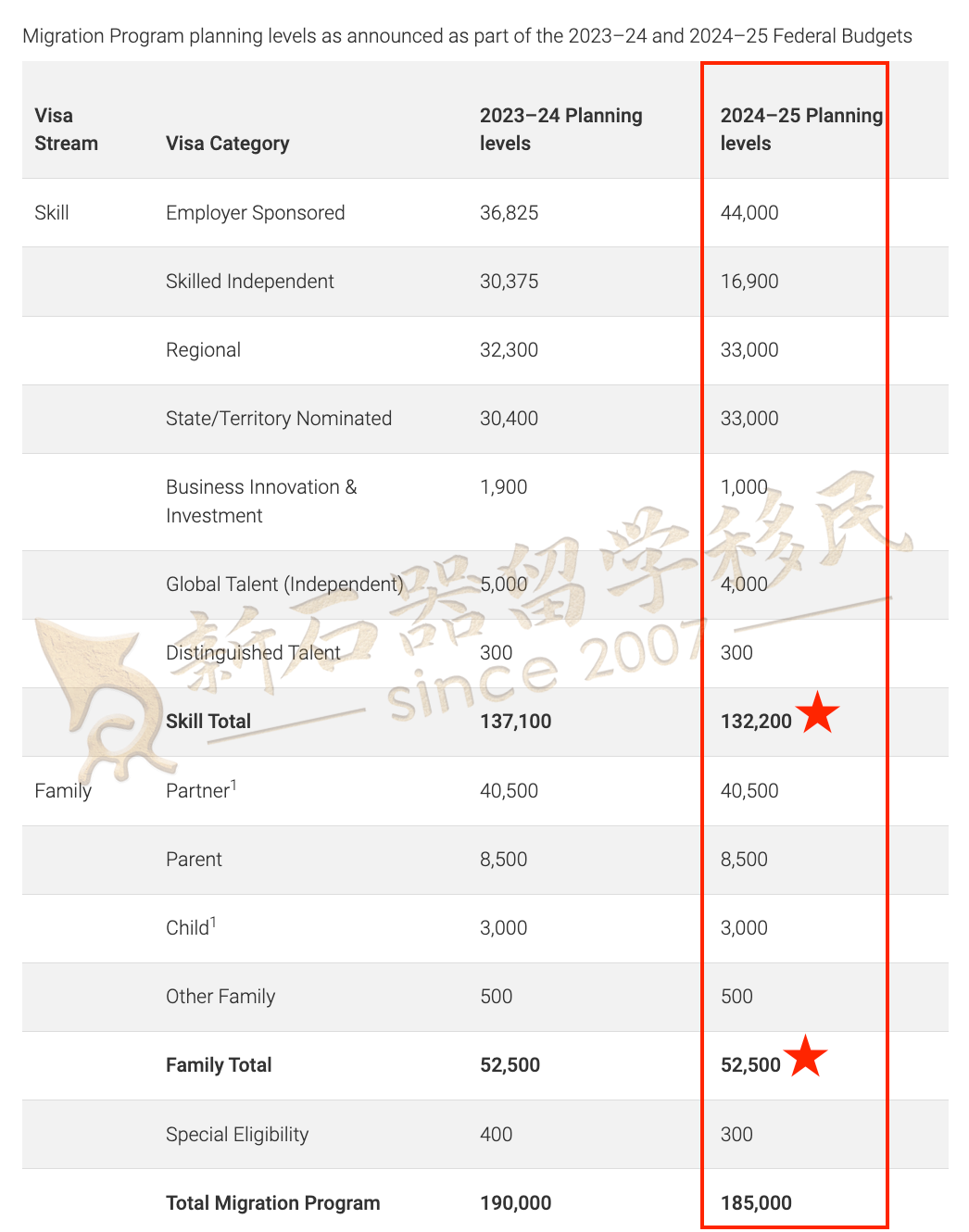The width and height of the screenshot is (969, 1232).
Task: Select the "2023–24 Planning levels" column header
Action: [560, 129]
